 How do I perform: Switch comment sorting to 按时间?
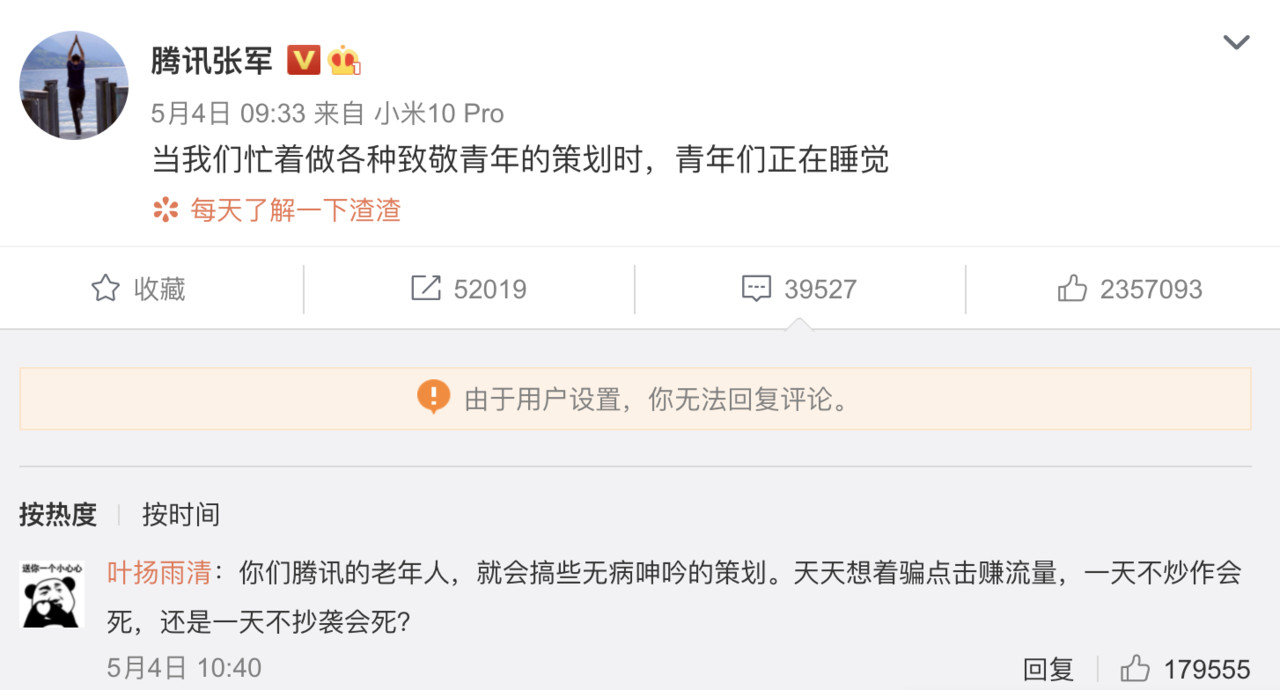click(x=181, y=515)
